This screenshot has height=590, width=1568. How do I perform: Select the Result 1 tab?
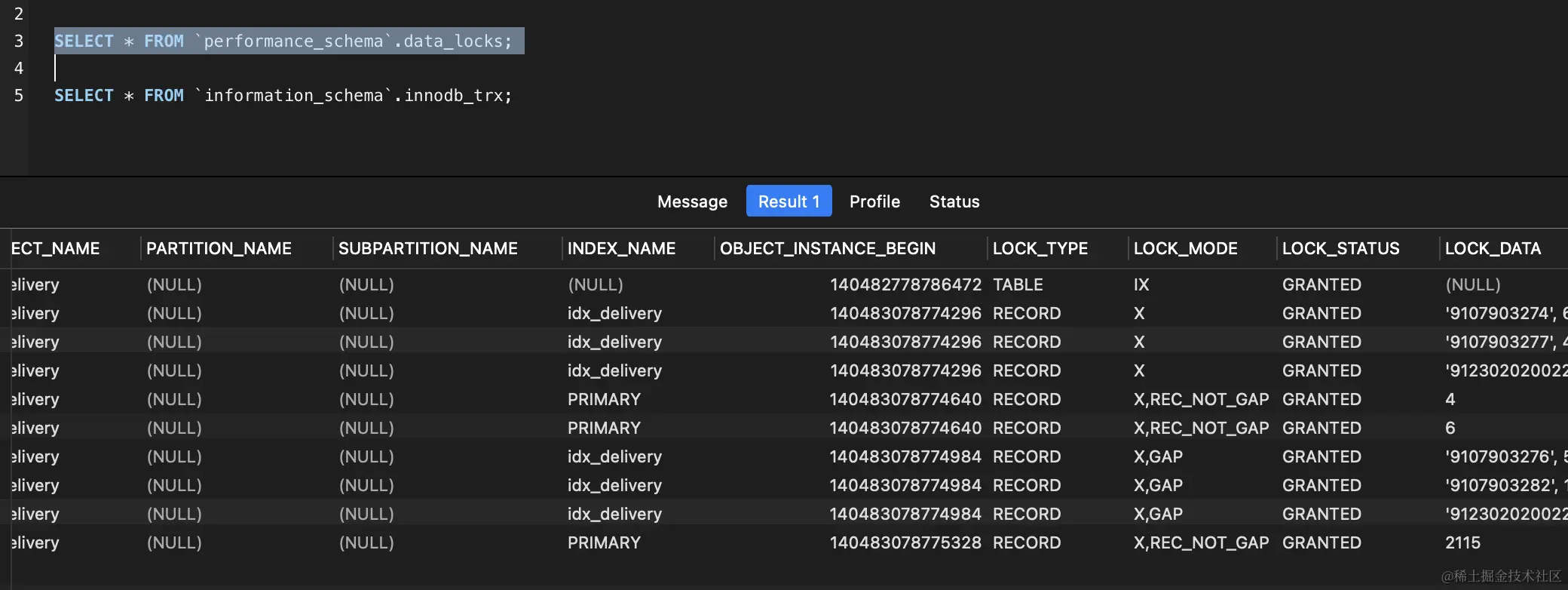789,201
